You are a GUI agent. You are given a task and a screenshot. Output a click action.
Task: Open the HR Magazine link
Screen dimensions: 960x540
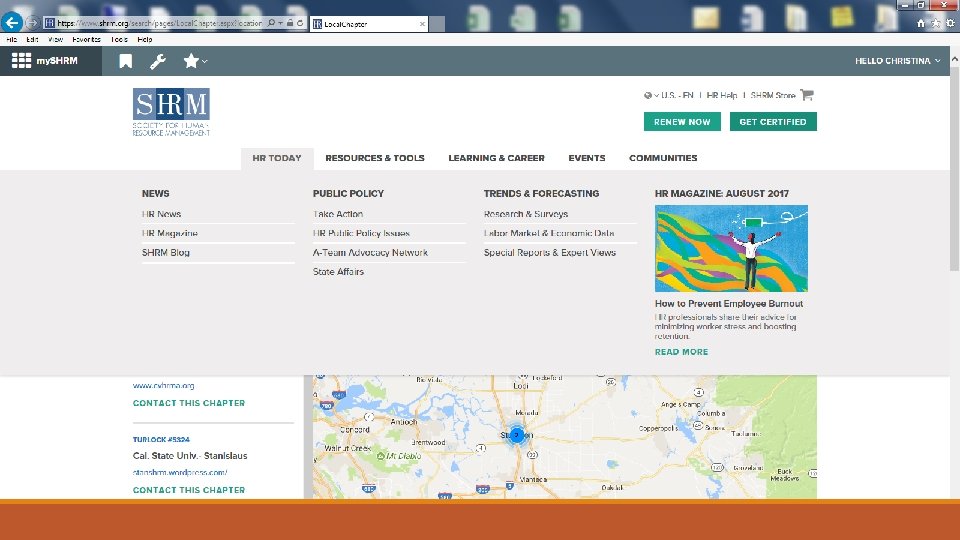click(170, 233)
